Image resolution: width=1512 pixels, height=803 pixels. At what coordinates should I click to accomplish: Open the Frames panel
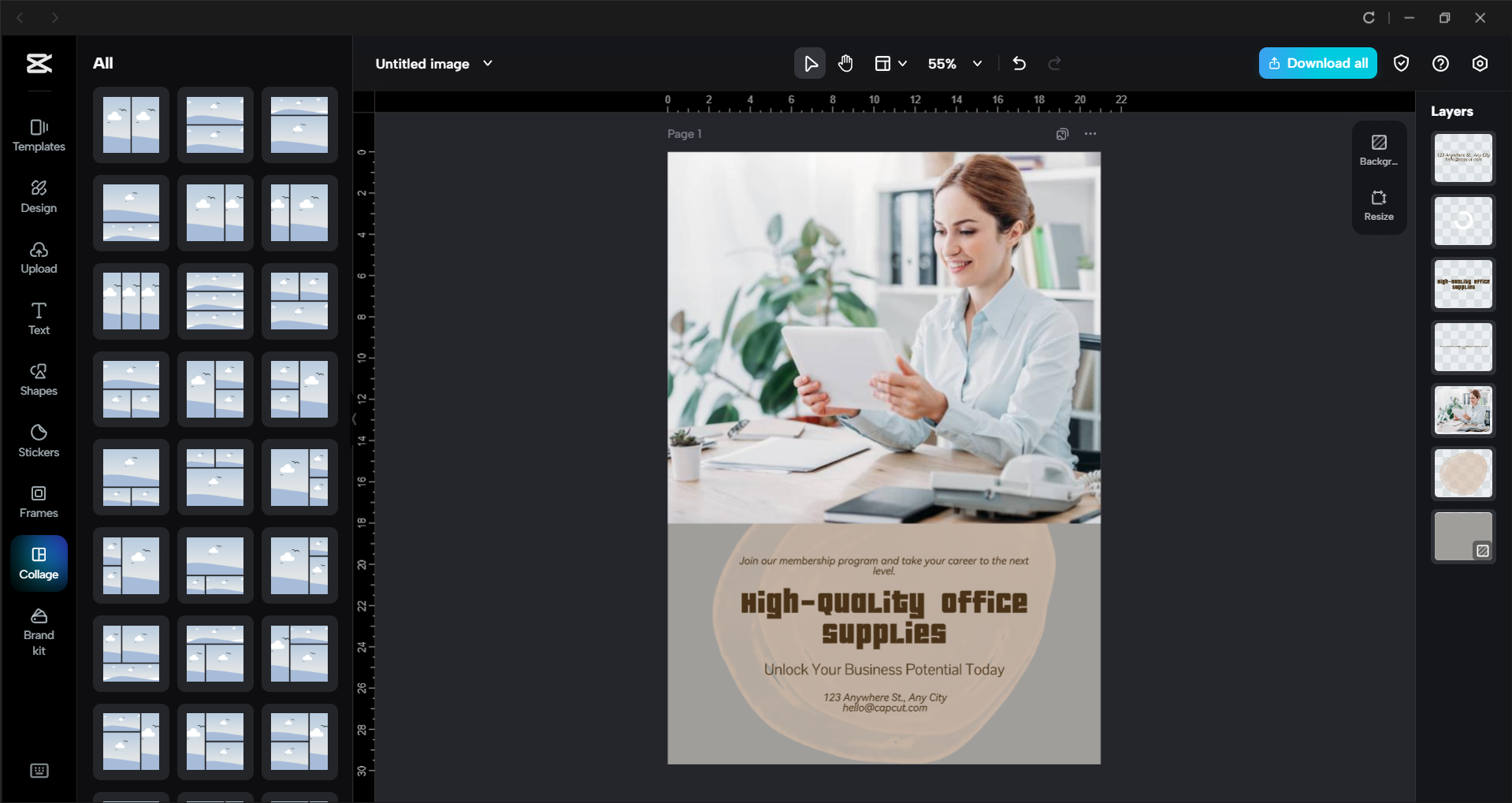(39, 501)
